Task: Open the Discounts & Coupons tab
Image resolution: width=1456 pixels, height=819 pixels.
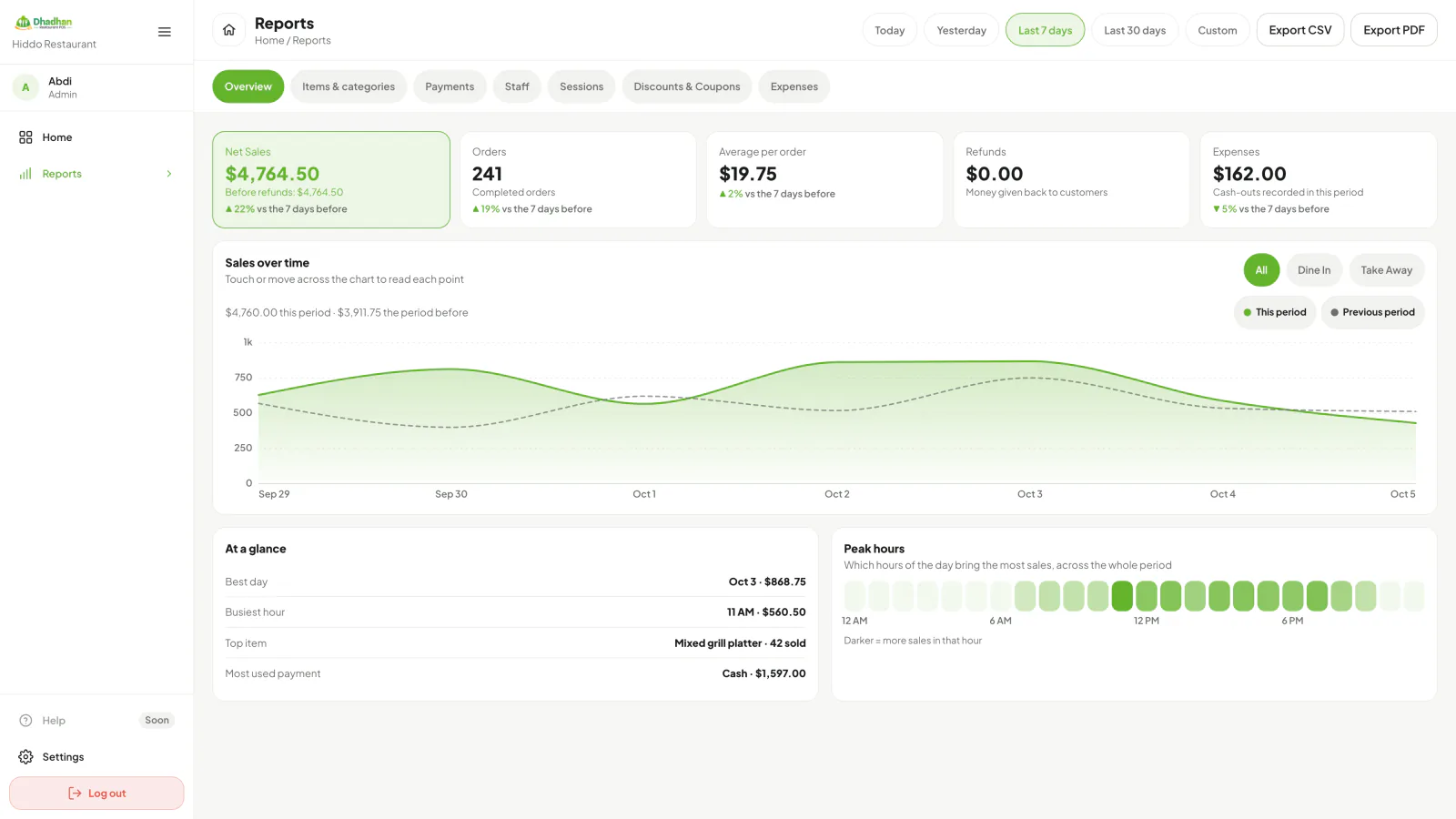Action: (x=687, y=87)
